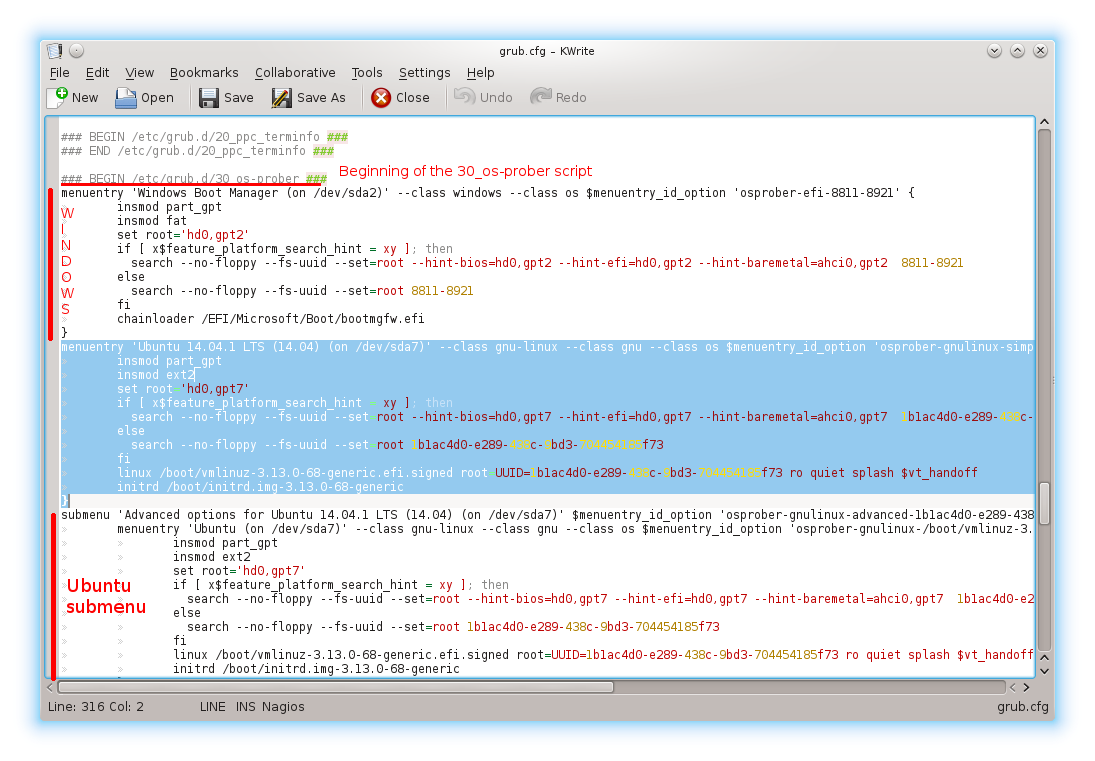Open the Help menu
This screenshot has height=761, width=1095.
(480, 73)
